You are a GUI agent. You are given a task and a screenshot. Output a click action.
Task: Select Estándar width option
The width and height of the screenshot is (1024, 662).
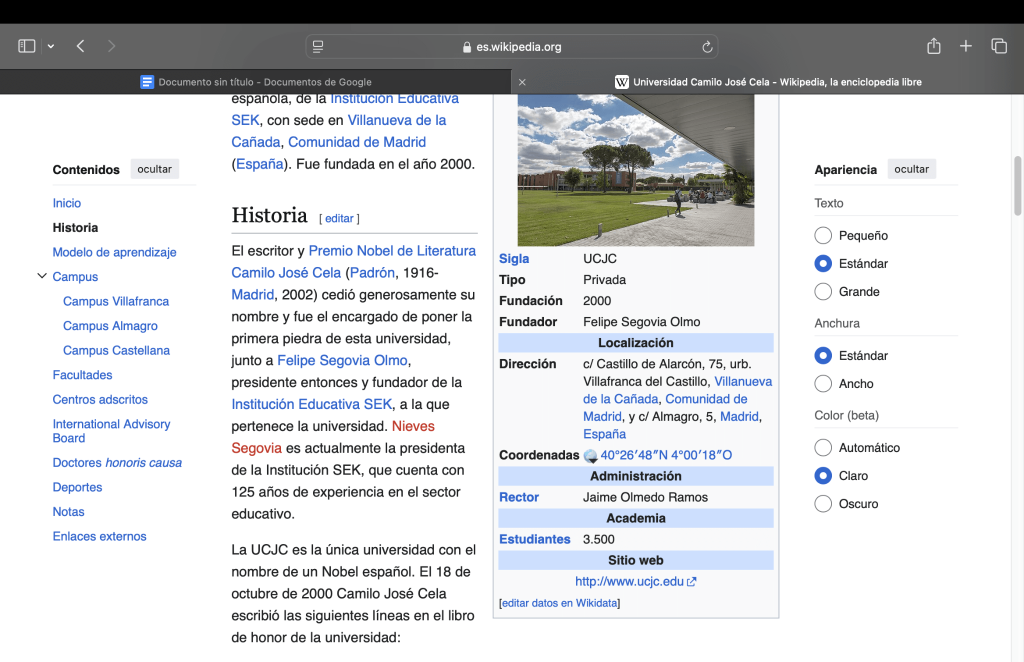point(823,355)
